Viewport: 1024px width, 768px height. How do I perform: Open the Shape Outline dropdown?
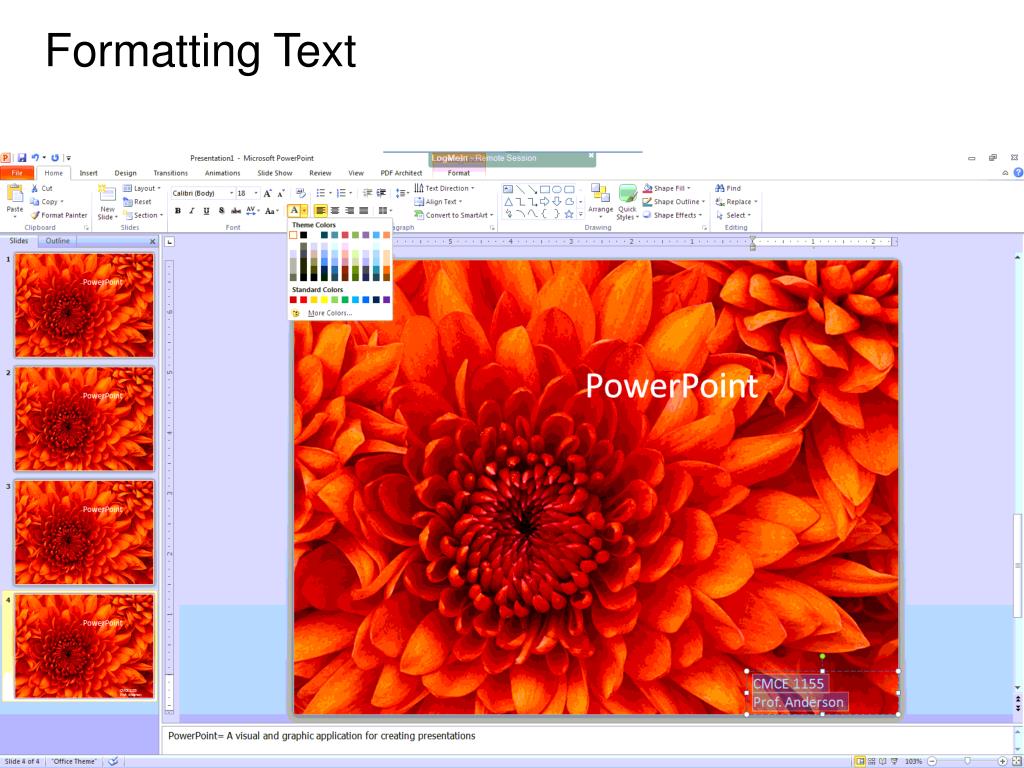(x=673, y=202)
